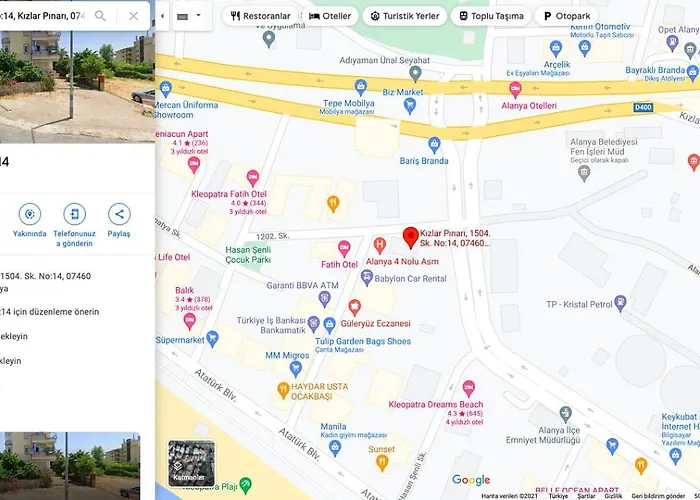This screenshot has height=500, width=700.
Task: Choose the Turistik Yerler chip
Action: click(404, 16)
